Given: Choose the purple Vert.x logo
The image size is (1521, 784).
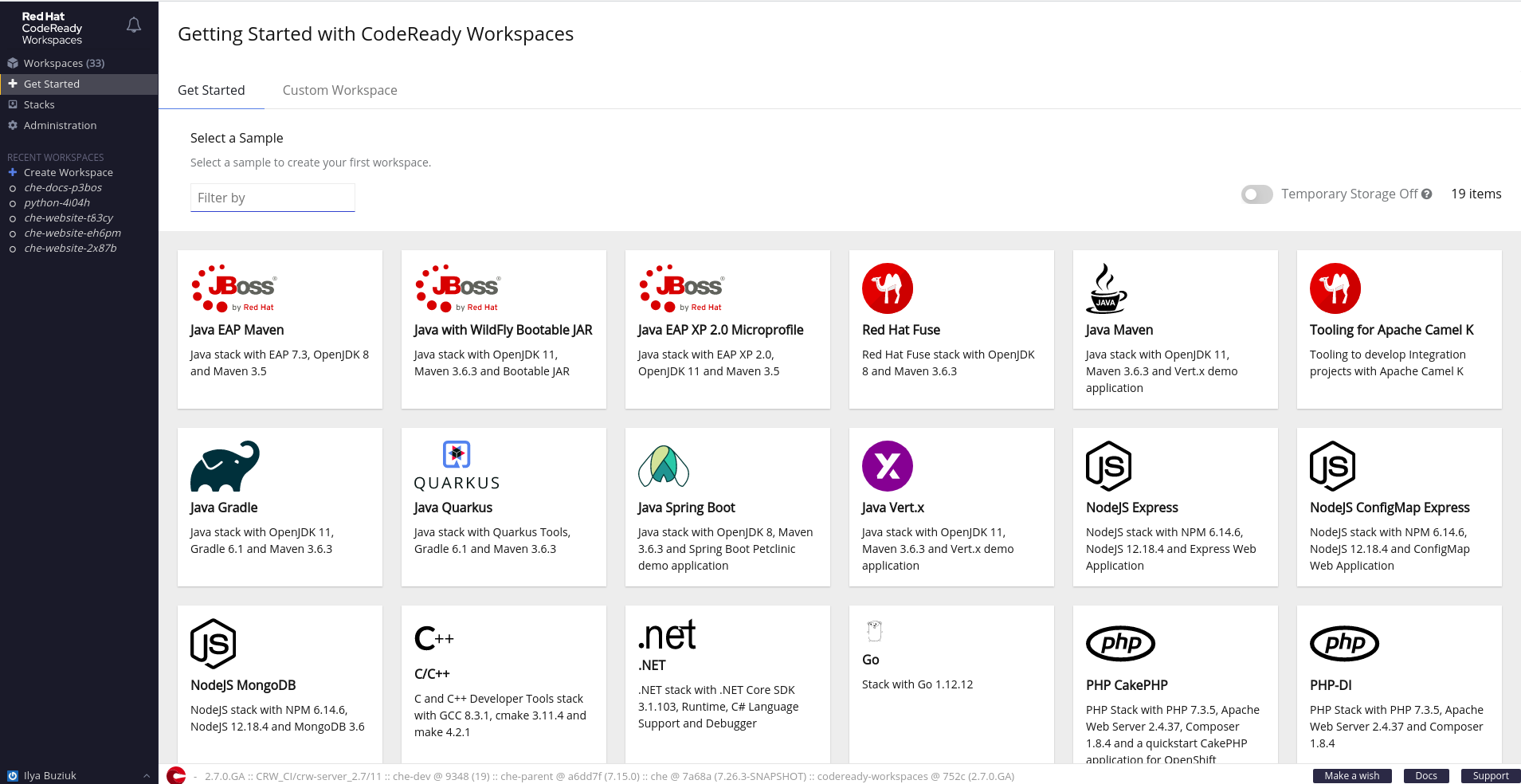Looking at the screenshot, I should tap(888, 466).
